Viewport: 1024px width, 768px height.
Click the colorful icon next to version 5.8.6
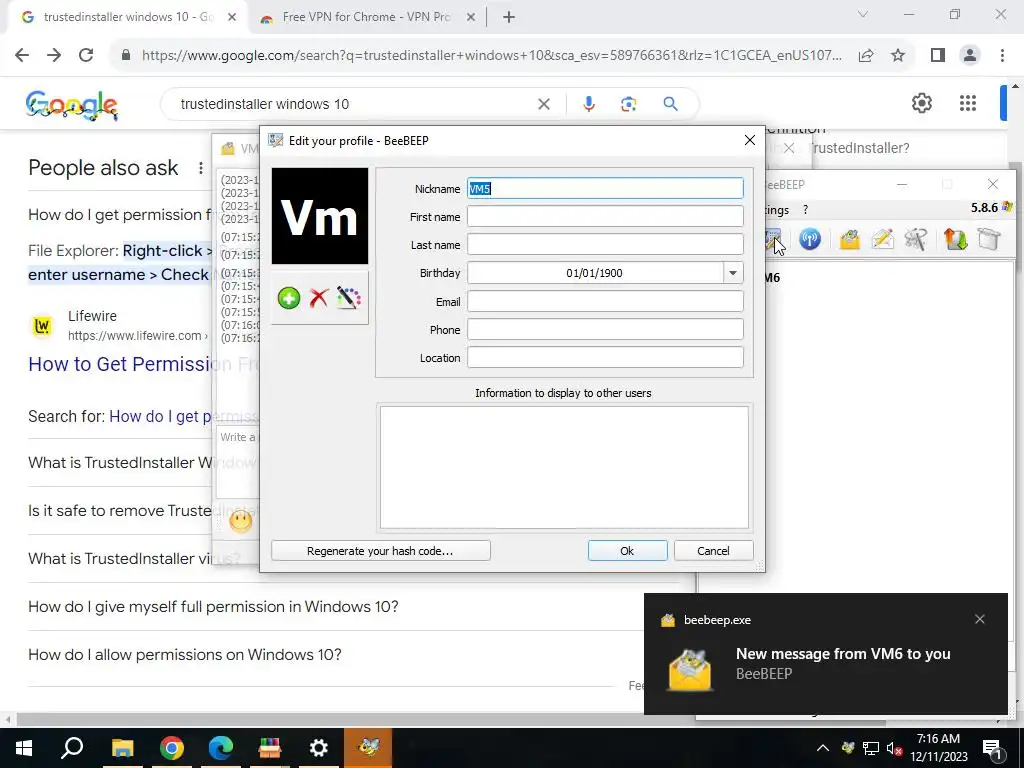click(x=1007, y=207)
